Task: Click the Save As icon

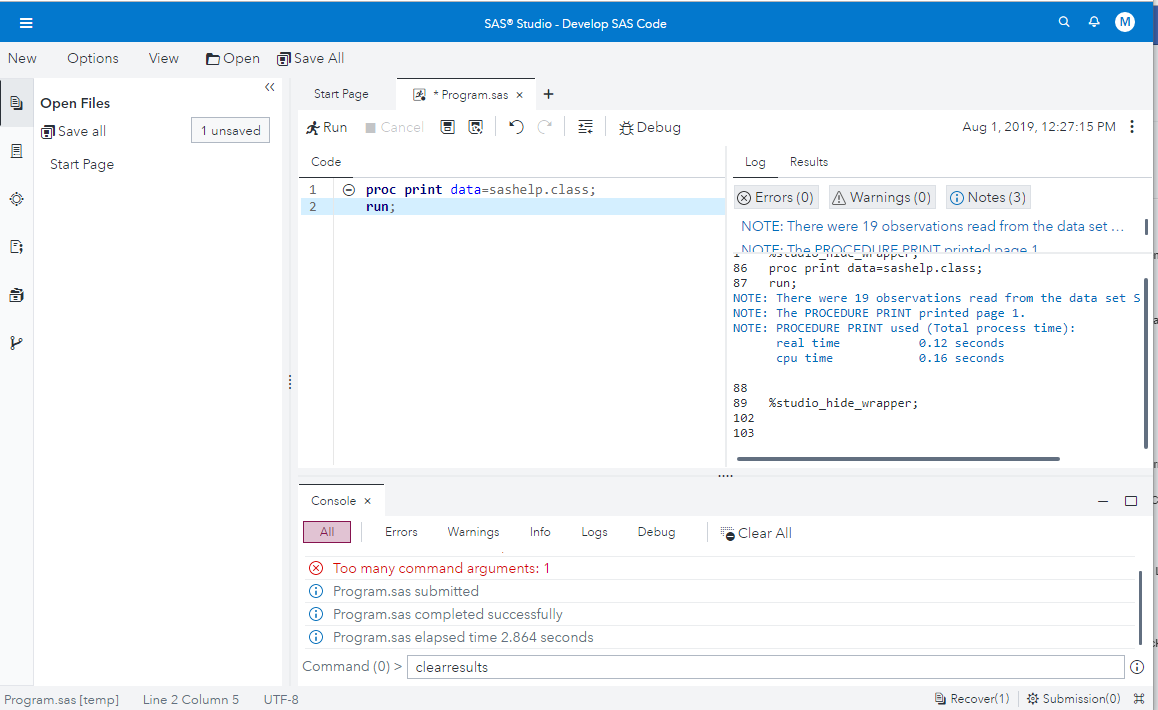Action: (476, 127)
